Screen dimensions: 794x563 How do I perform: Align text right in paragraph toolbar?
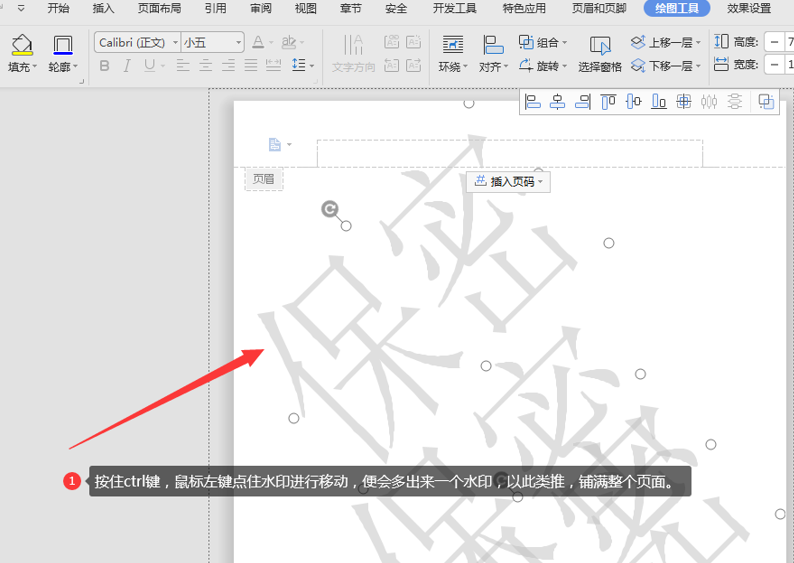228,65
